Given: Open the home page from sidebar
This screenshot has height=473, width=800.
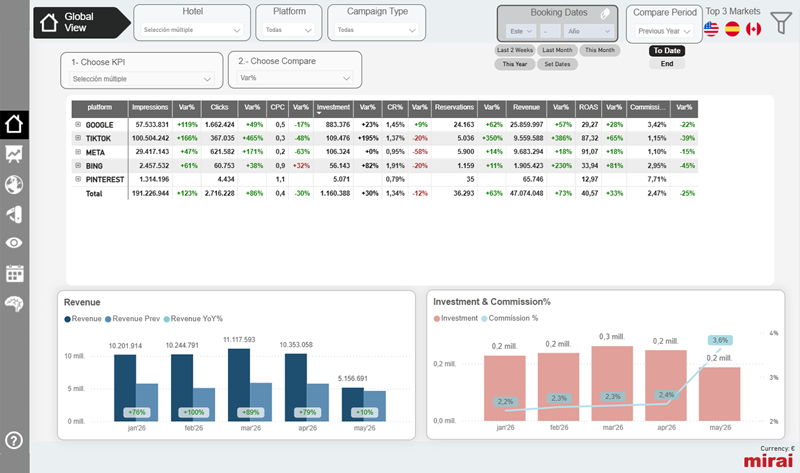Looking at the screenshot, I should pos(14,124).
